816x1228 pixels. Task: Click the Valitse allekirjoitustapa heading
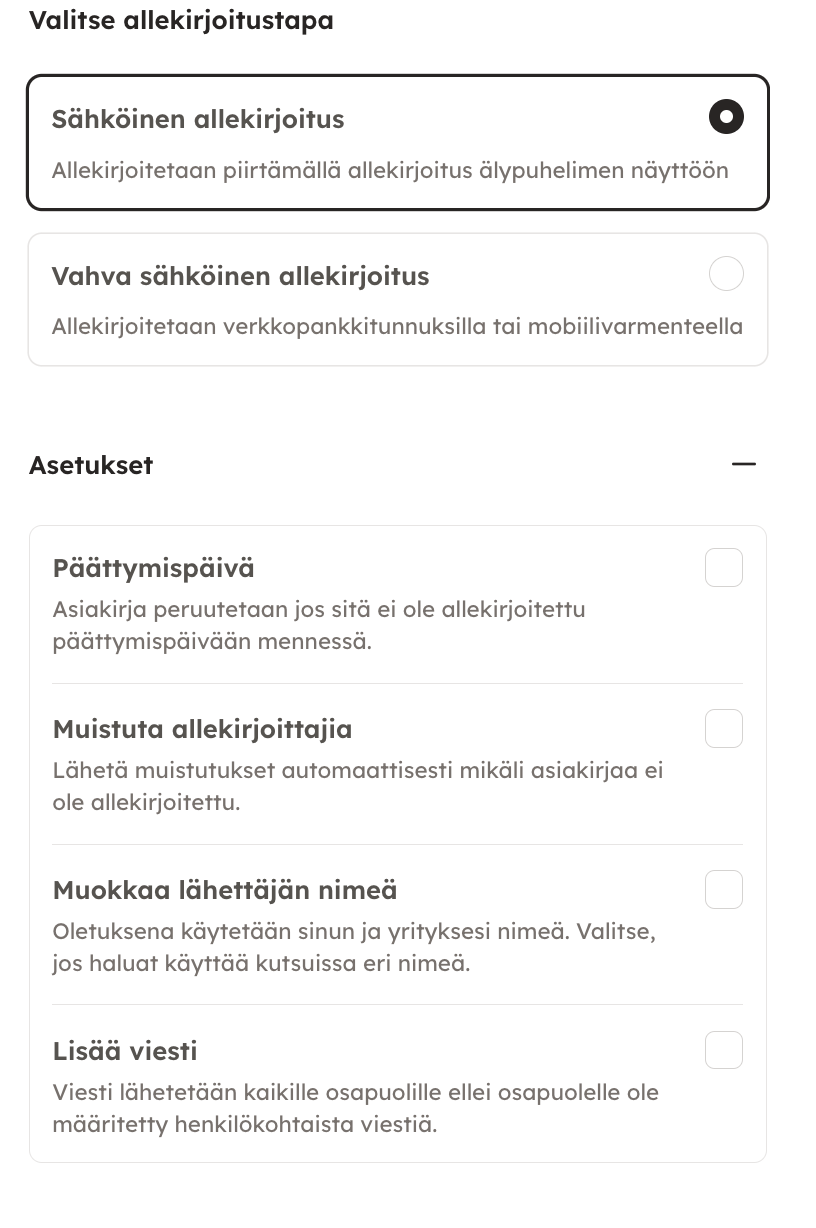181,20
